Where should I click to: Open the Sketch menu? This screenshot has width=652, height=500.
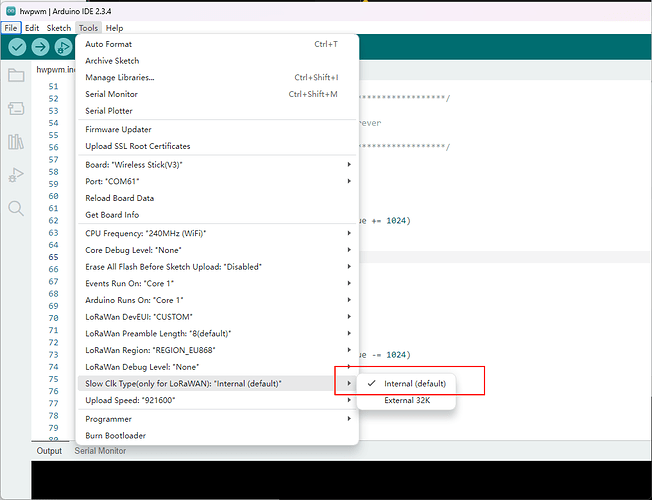(59, 28)
